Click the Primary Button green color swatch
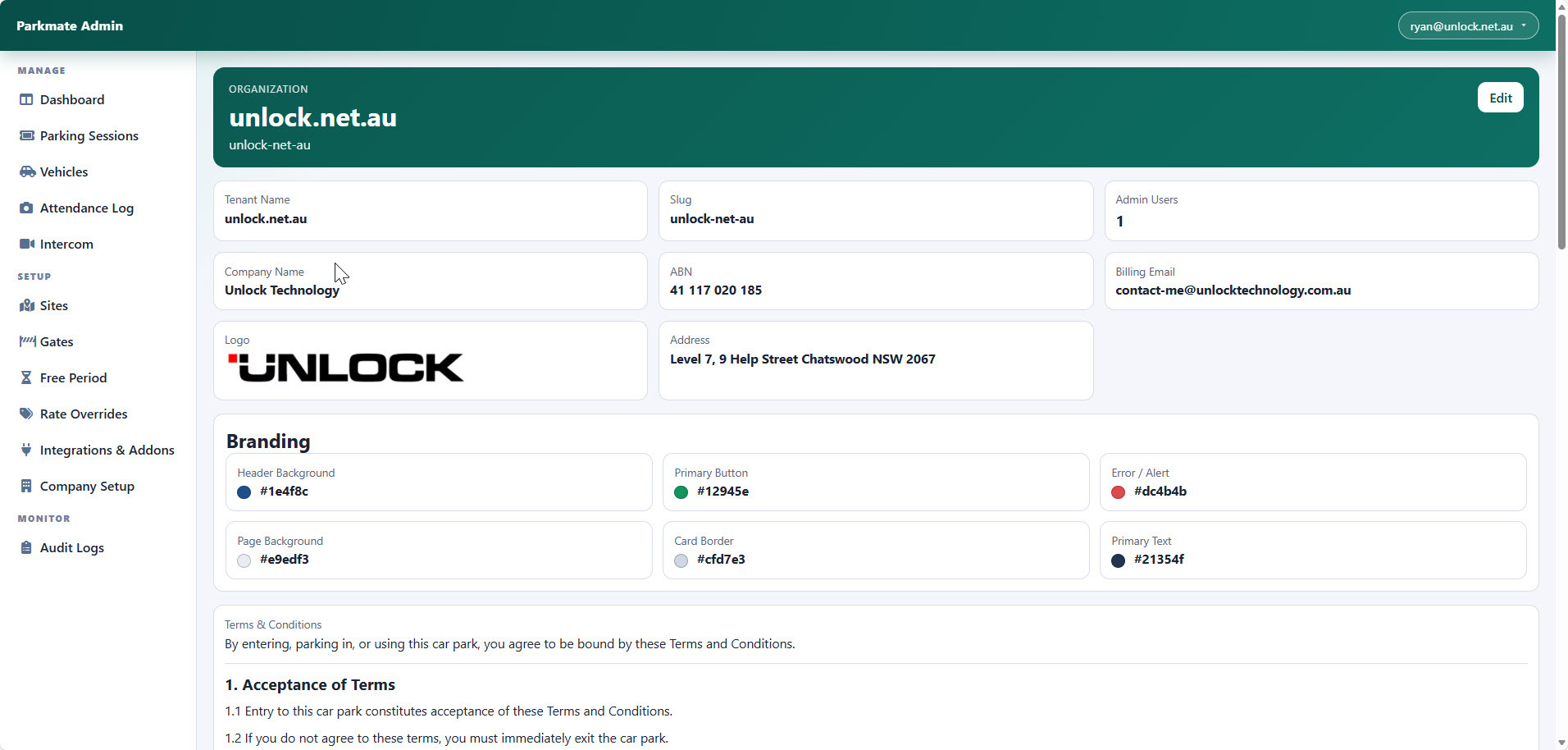1568x750 pixels. tap(681, 492)
